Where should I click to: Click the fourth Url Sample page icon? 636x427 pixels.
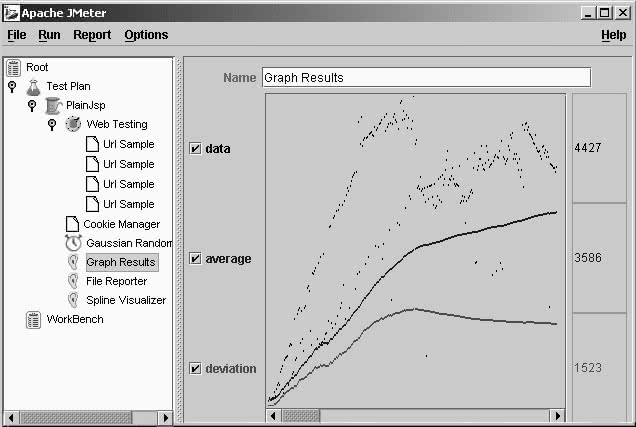coord(92,204)
